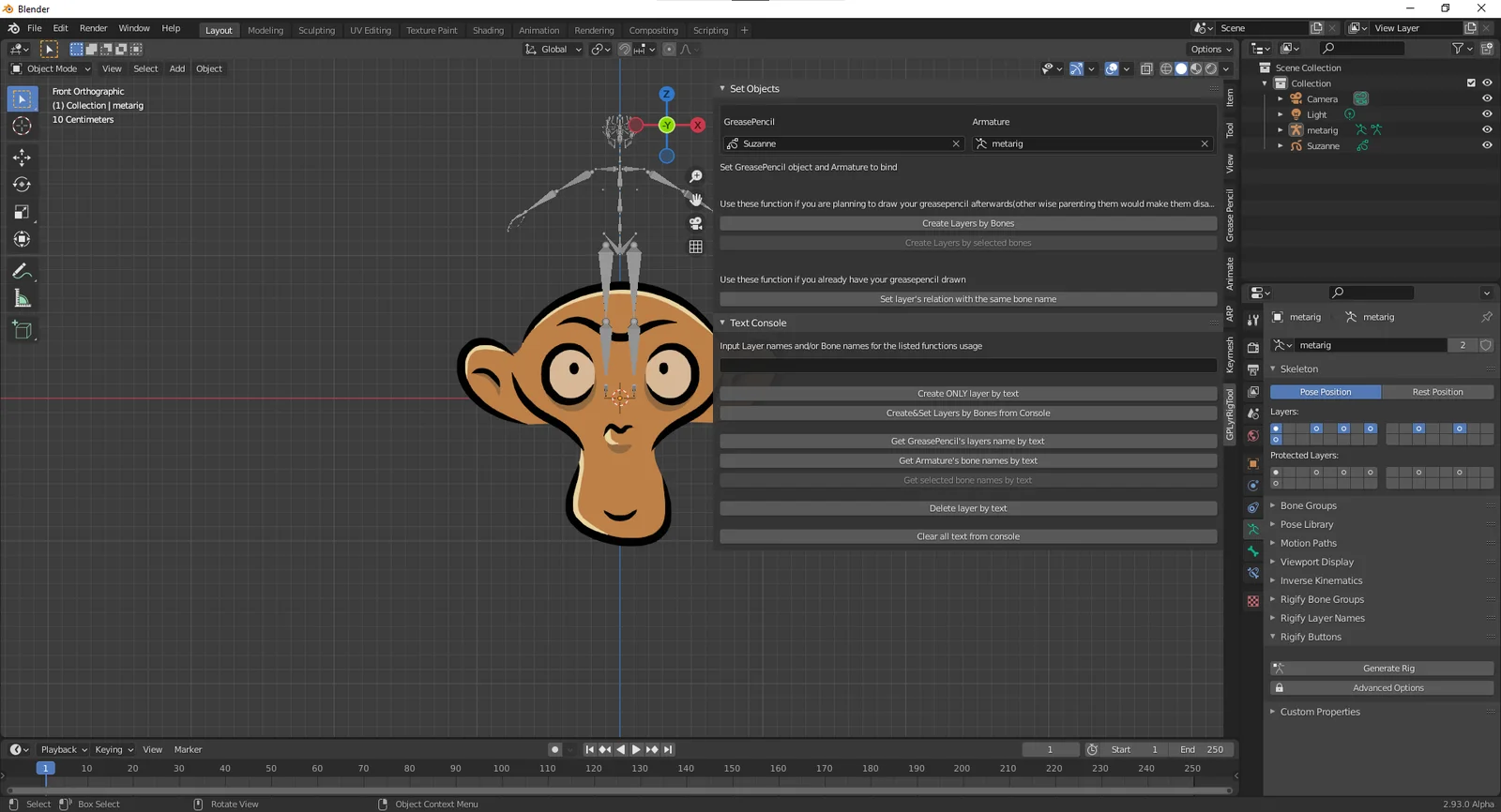The width and height of the screenshot is (1501, 812).
Task: Expand the Motion Paths panel
Action: [x=1308, y=544]
